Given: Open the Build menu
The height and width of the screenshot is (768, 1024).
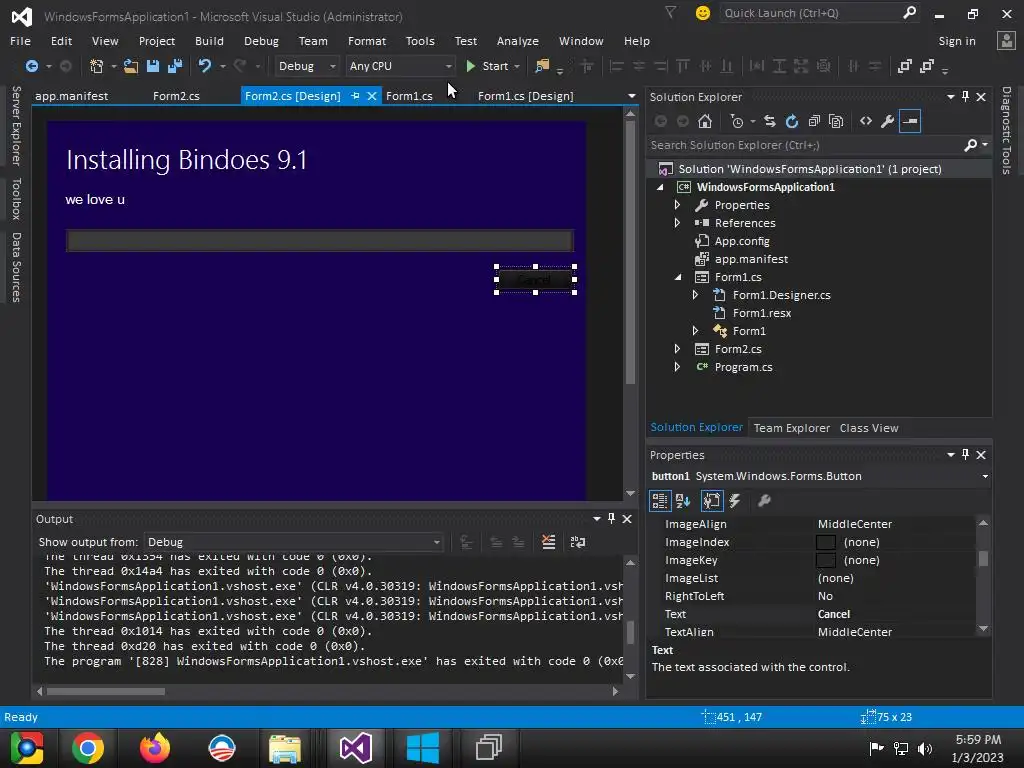Looking at the screenshot, I should pyautogui.click(x=209, y=40).
